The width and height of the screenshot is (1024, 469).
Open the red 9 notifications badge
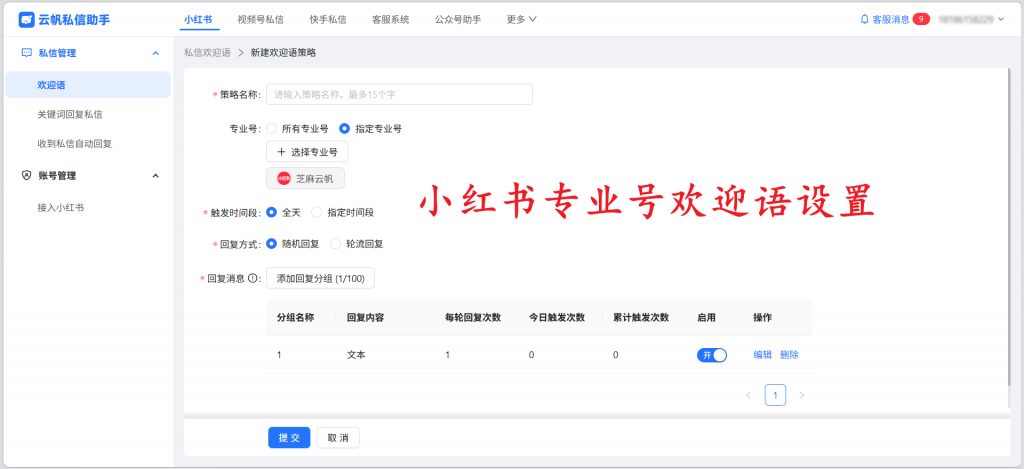pyautogui.click(x=921, y=19)
